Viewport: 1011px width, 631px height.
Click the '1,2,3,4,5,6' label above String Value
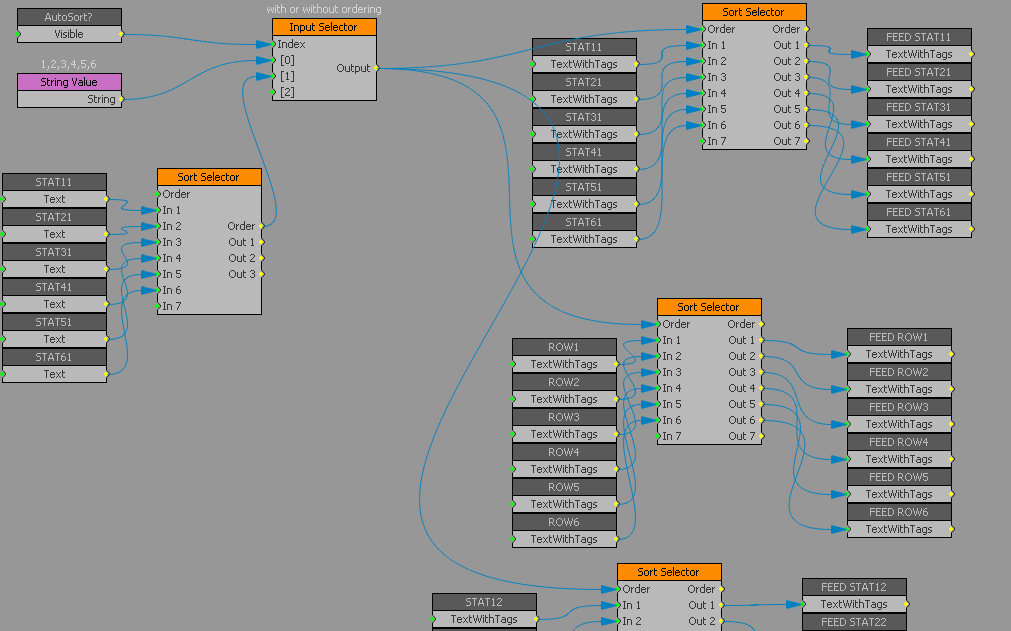tap(68, 64)
